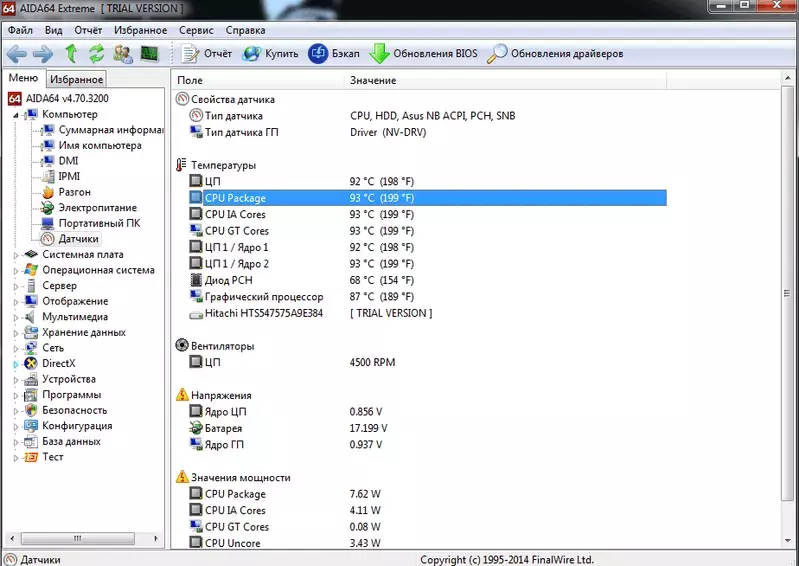Select the Батарея voltage row
Viewport: 799px width, 566px height.
pyautogui.click(x=427, y=428)
